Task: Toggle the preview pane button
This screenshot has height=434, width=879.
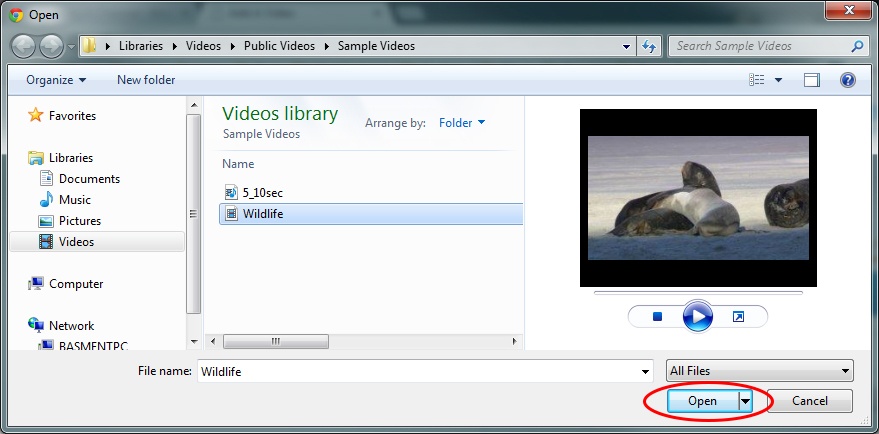Action: (811, 80)
